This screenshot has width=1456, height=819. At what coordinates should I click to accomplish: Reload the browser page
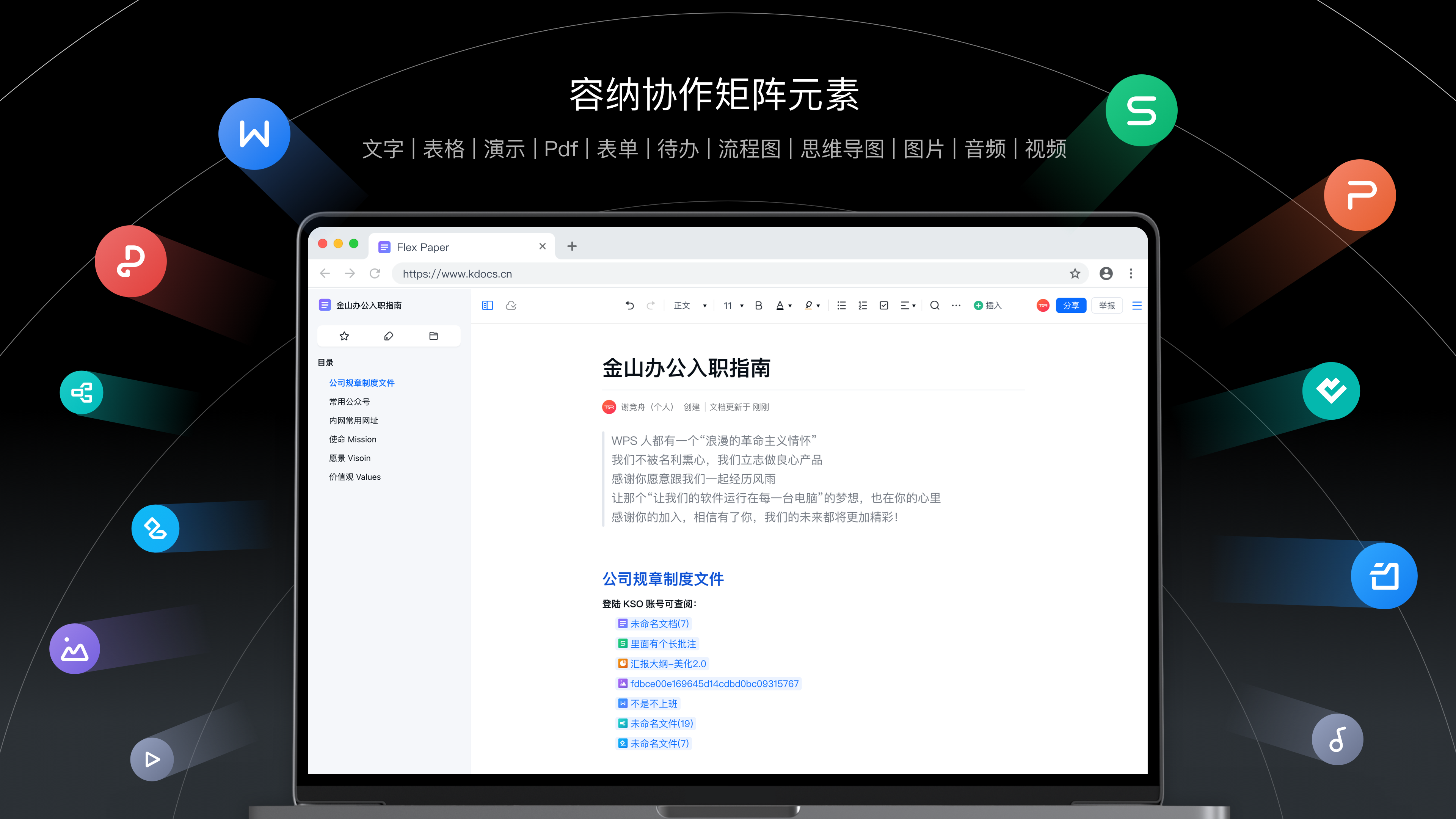pyautogui.click(x=375, y=273)
